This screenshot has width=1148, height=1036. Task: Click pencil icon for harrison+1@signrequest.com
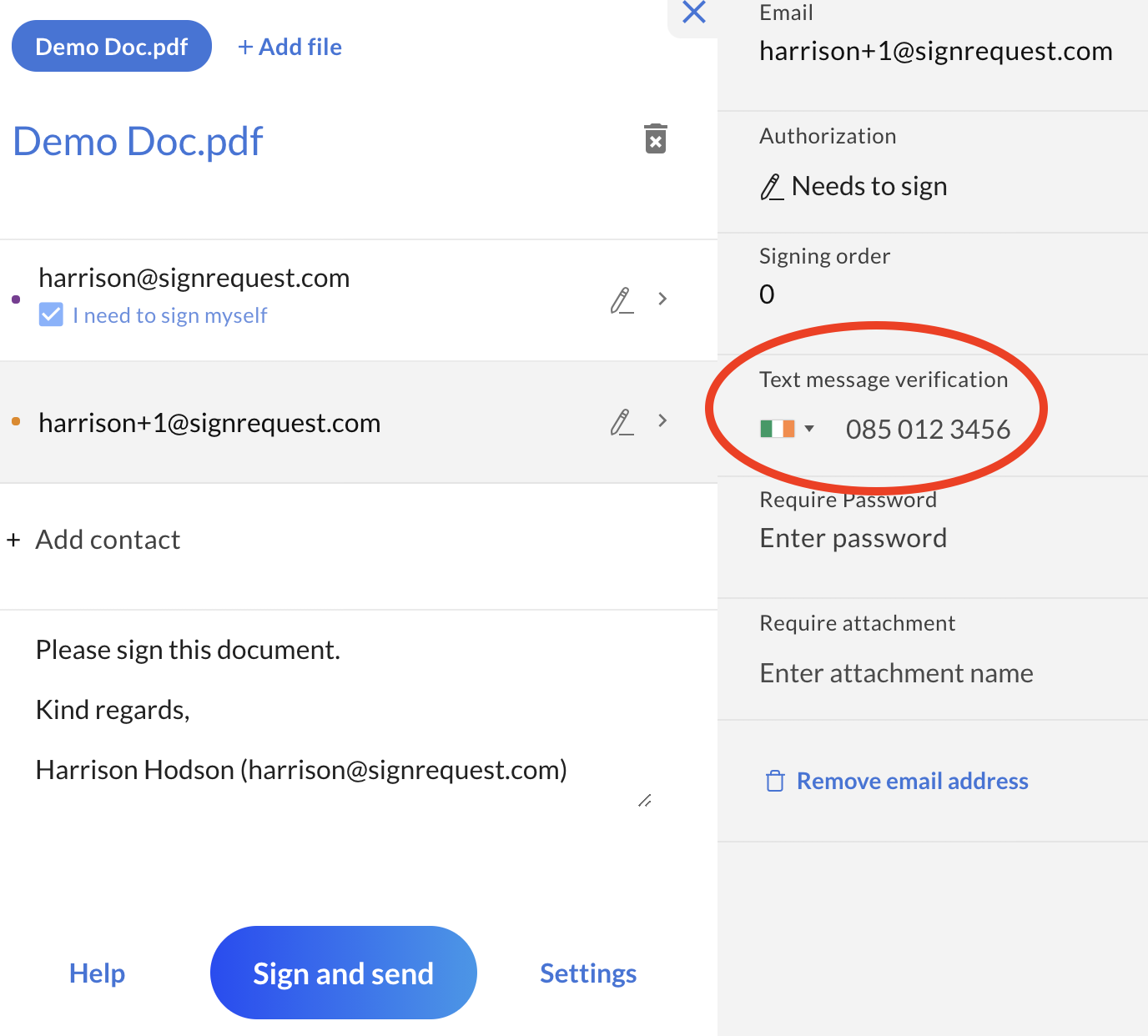[622, 422]
